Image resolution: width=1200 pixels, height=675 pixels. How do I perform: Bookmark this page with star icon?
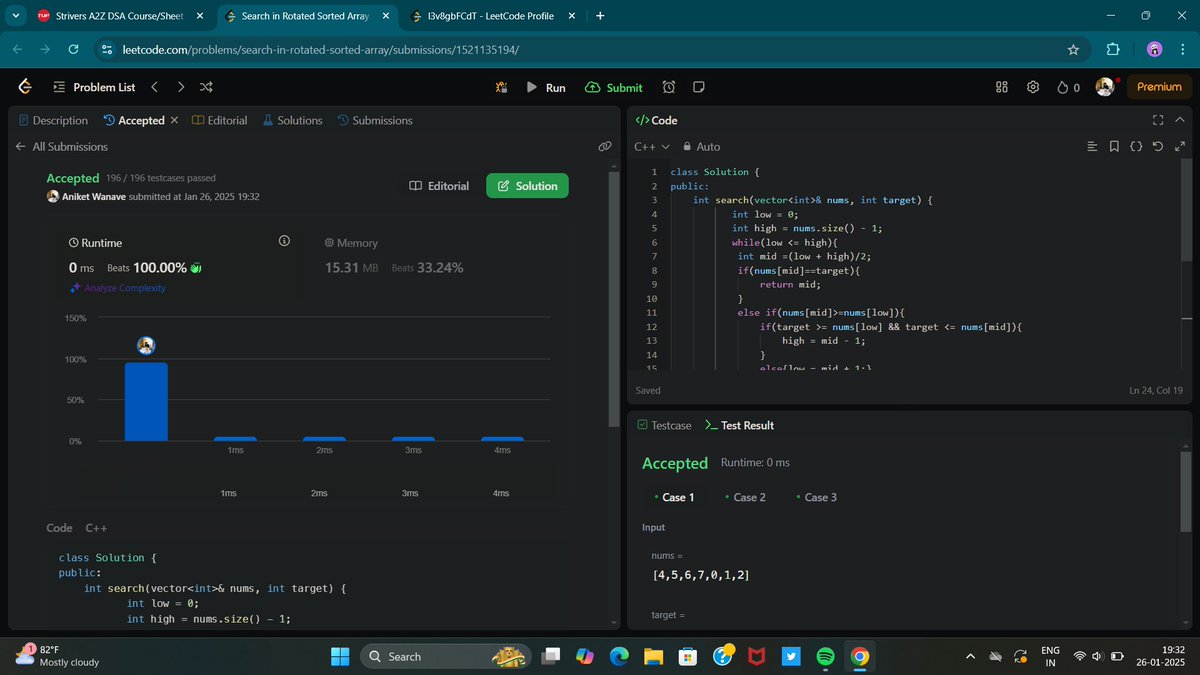click(x=1073, y=49)
